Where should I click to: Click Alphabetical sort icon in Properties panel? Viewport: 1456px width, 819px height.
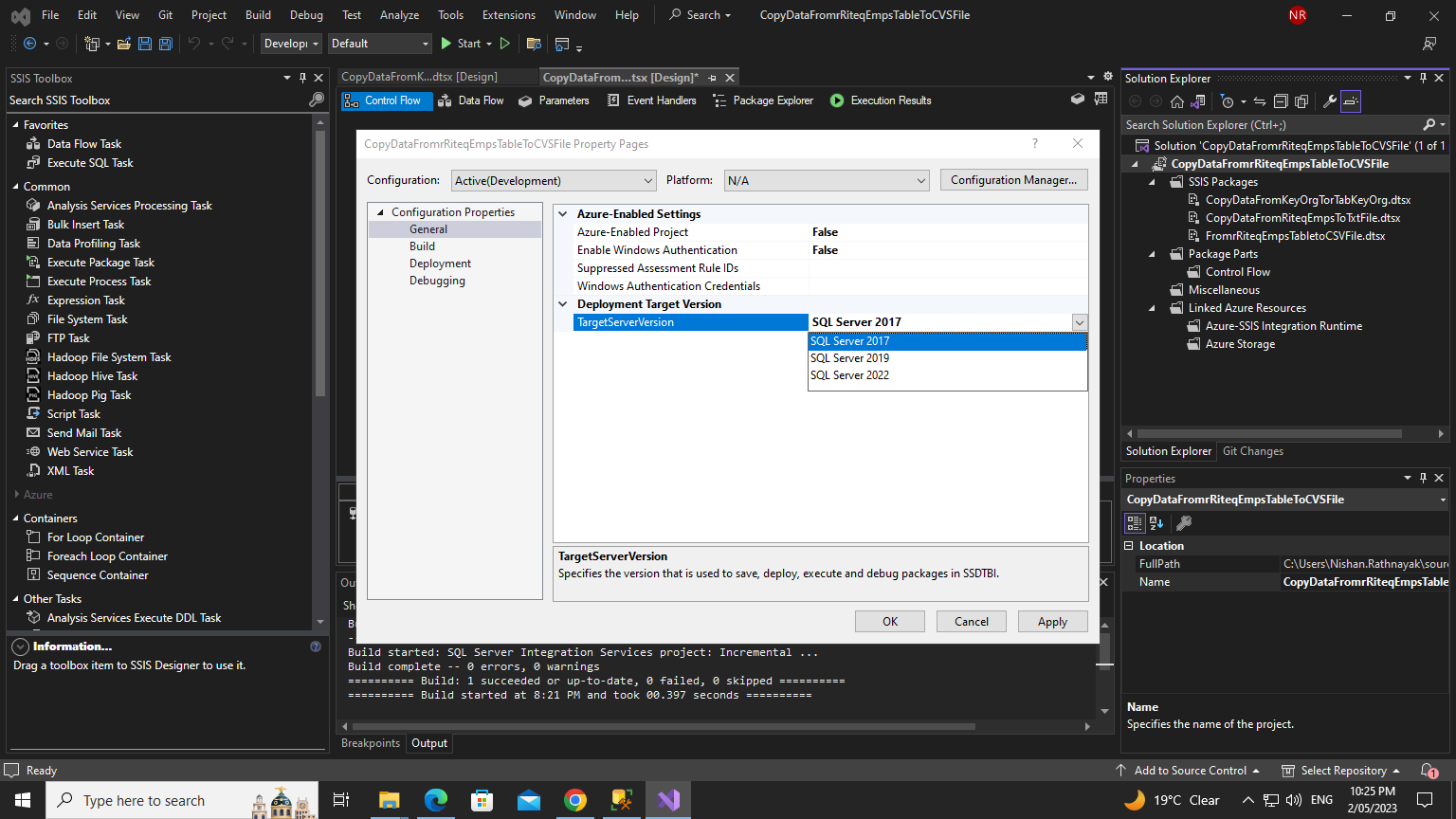coord(1156,523)
